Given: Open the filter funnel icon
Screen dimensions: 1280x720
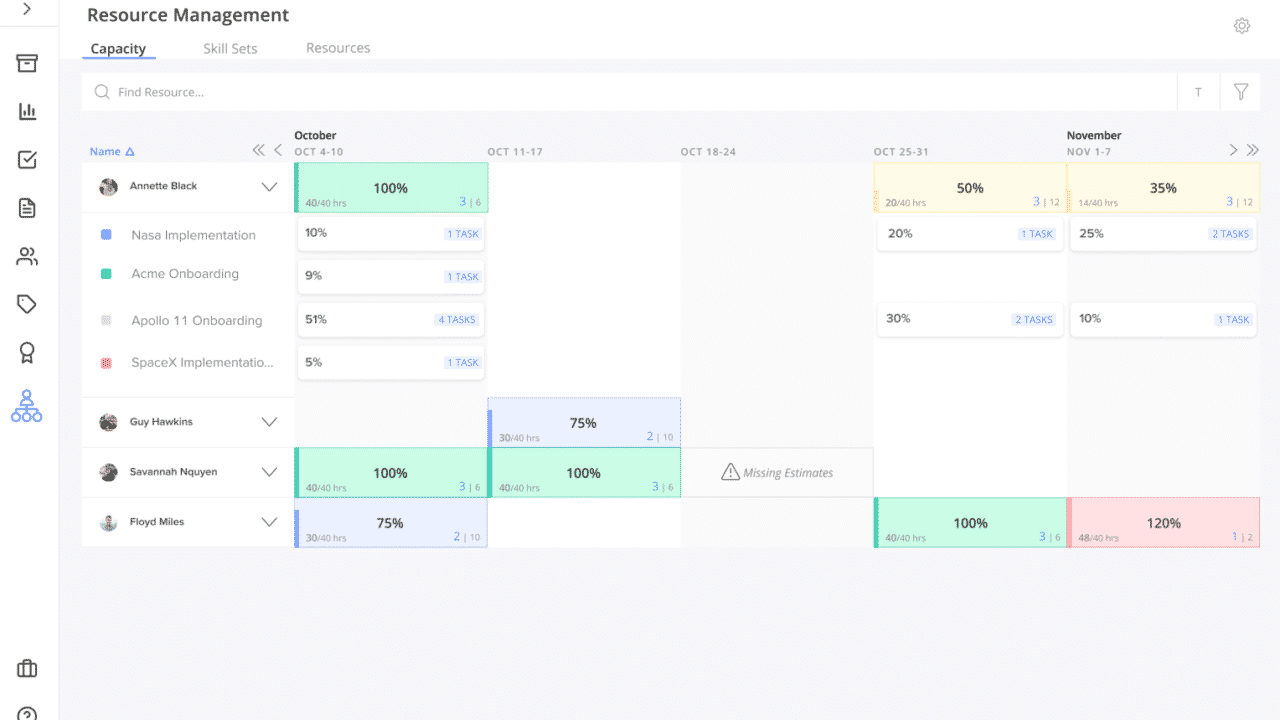Looking at the screenshot, I should coord(1240,91).
